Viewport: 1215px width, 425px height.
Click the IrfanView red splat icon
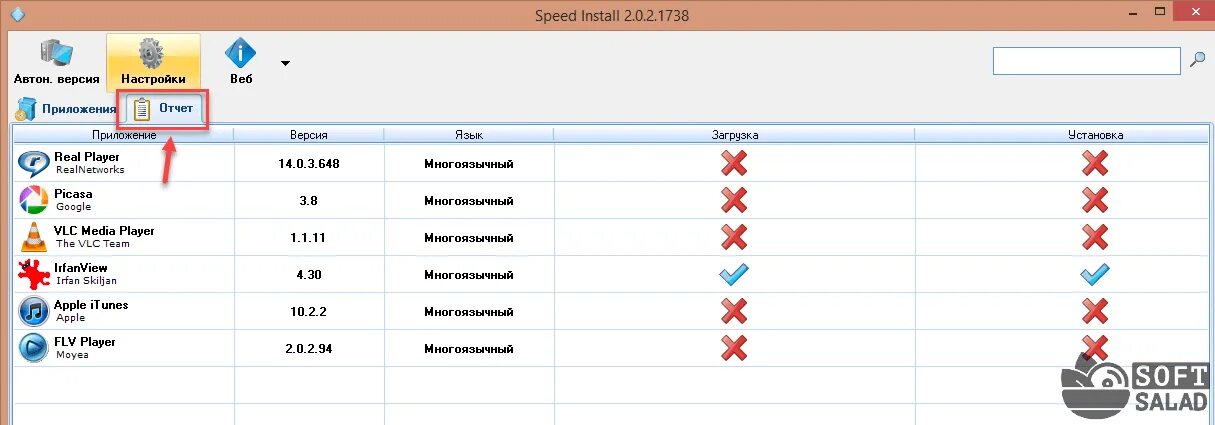coord(34,274)
